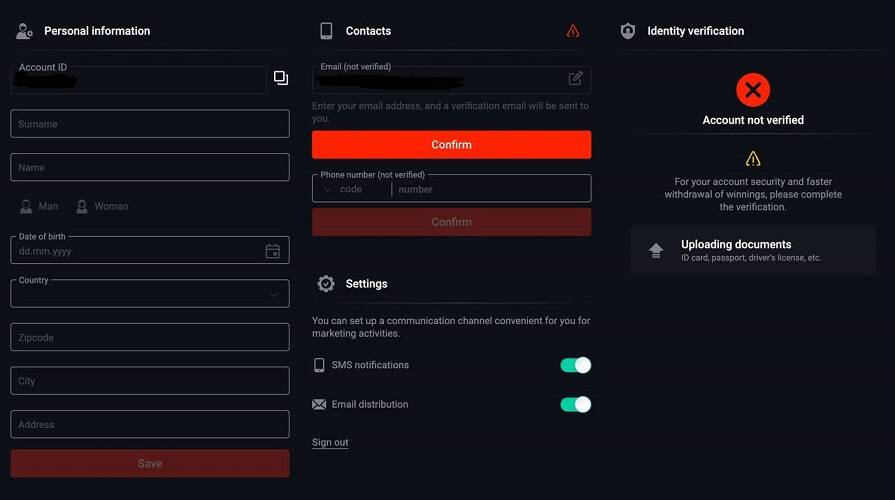Screen dimensions: 895x500
Task: Toggle SMS notifications switch off
Action: point(575,365)
